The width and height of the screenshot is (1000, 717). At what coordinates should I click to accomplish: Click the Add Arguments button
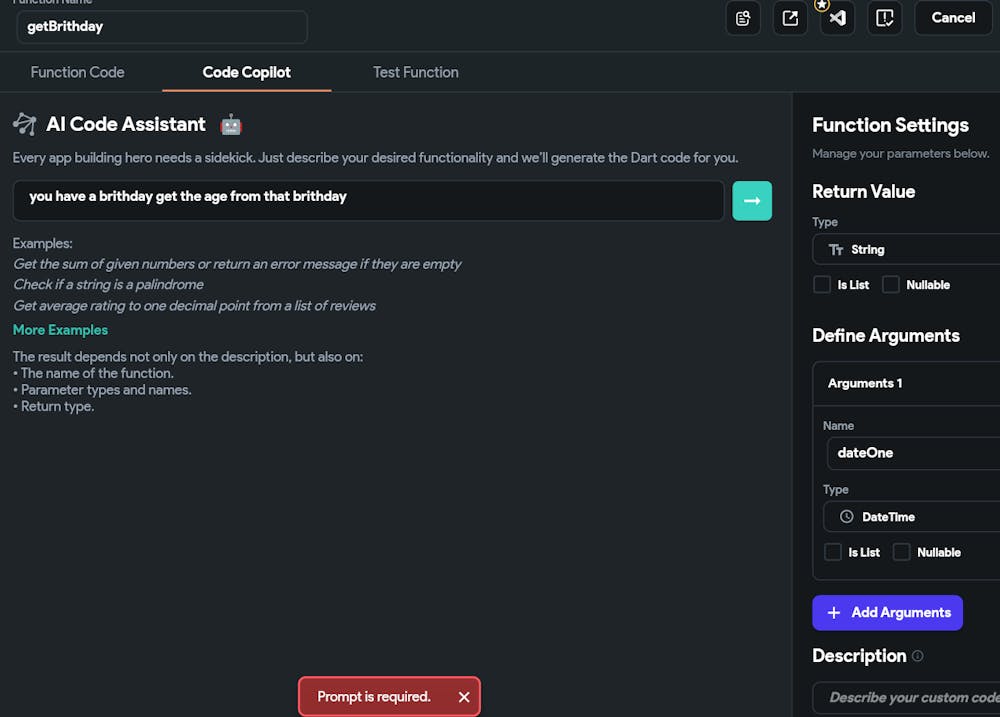pos(887,612)
